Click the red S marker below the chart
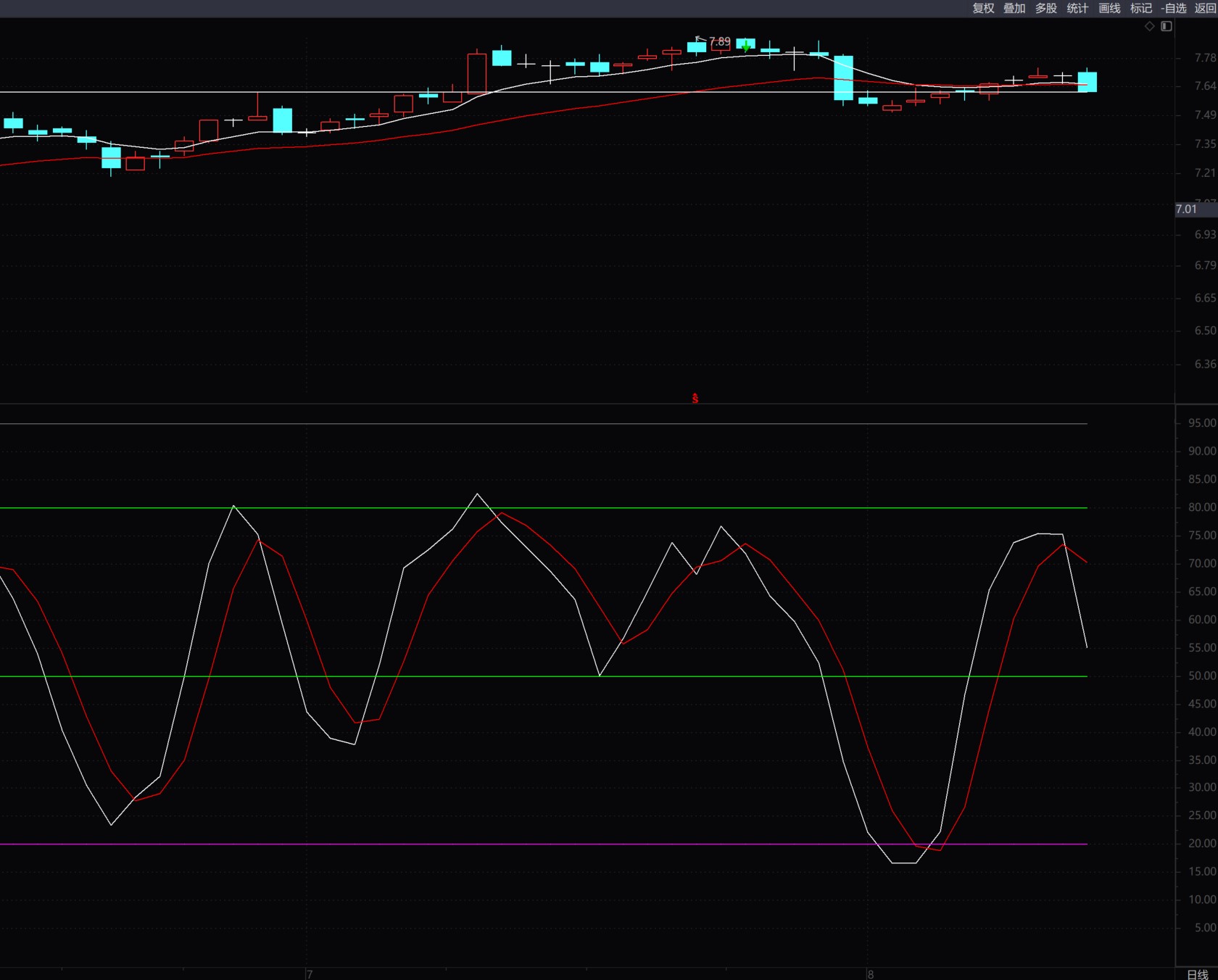Viewport: 1218px width, 980px height. (x=695, y=399)
